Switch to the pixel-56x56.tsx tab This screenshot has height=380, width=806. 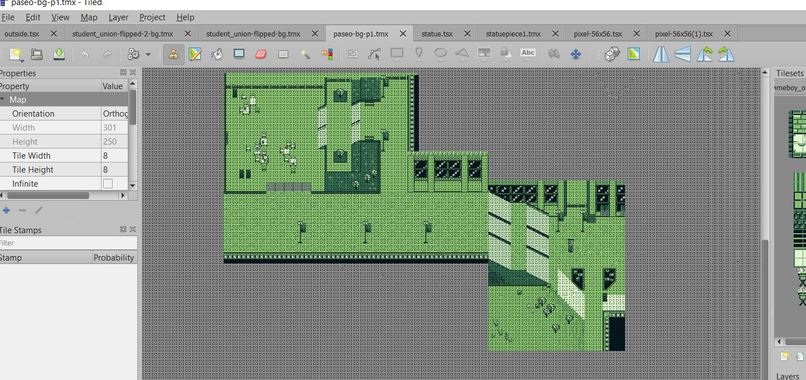coord(598,33)
